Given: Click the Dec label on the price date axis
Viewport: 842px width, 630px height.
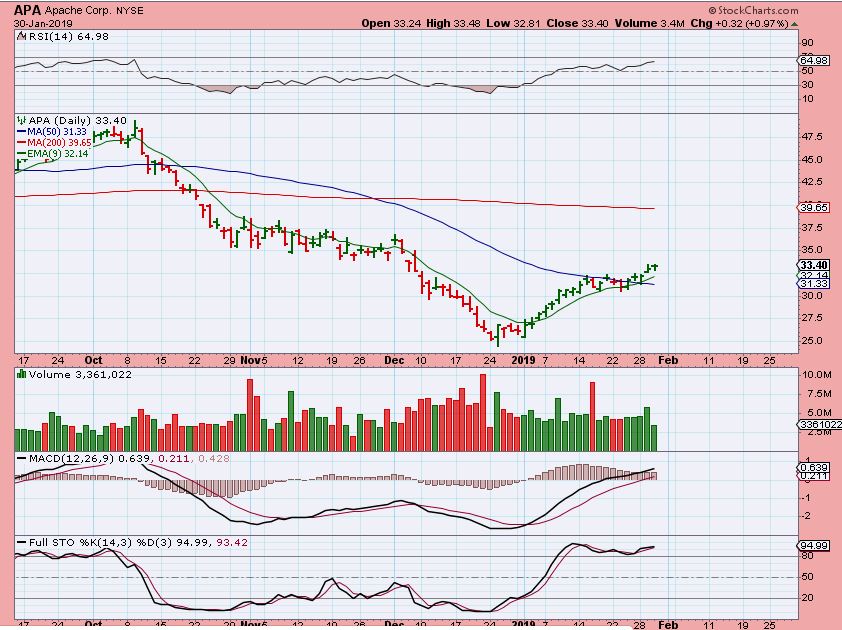Looking at the screenshot, I should pos(394,360).
